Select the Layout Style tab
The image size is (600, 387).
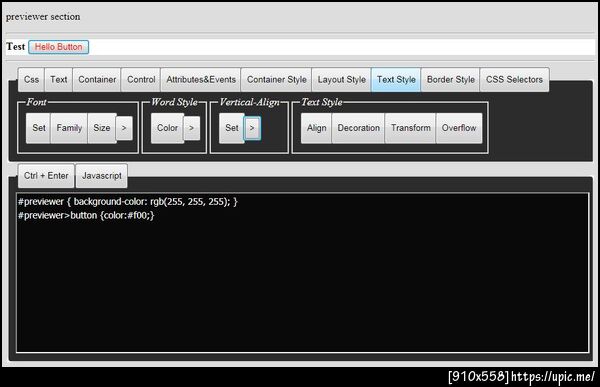click(x=341, y=80)
